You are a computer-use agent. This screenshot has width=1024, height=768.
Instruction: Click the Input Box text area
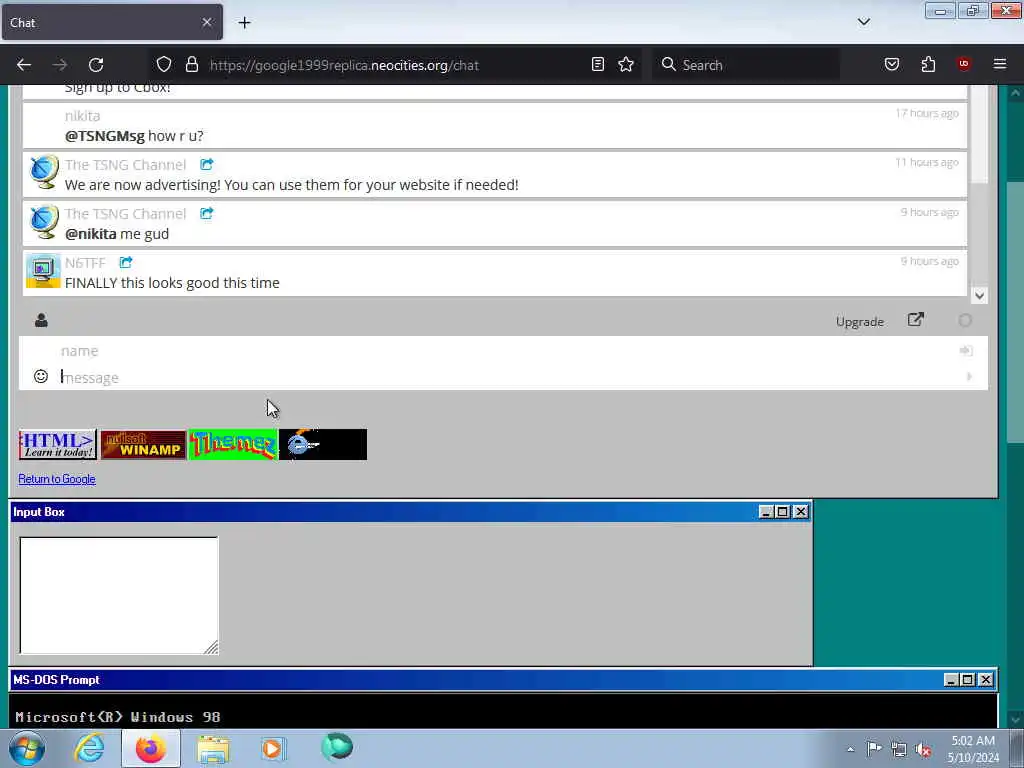119,596
